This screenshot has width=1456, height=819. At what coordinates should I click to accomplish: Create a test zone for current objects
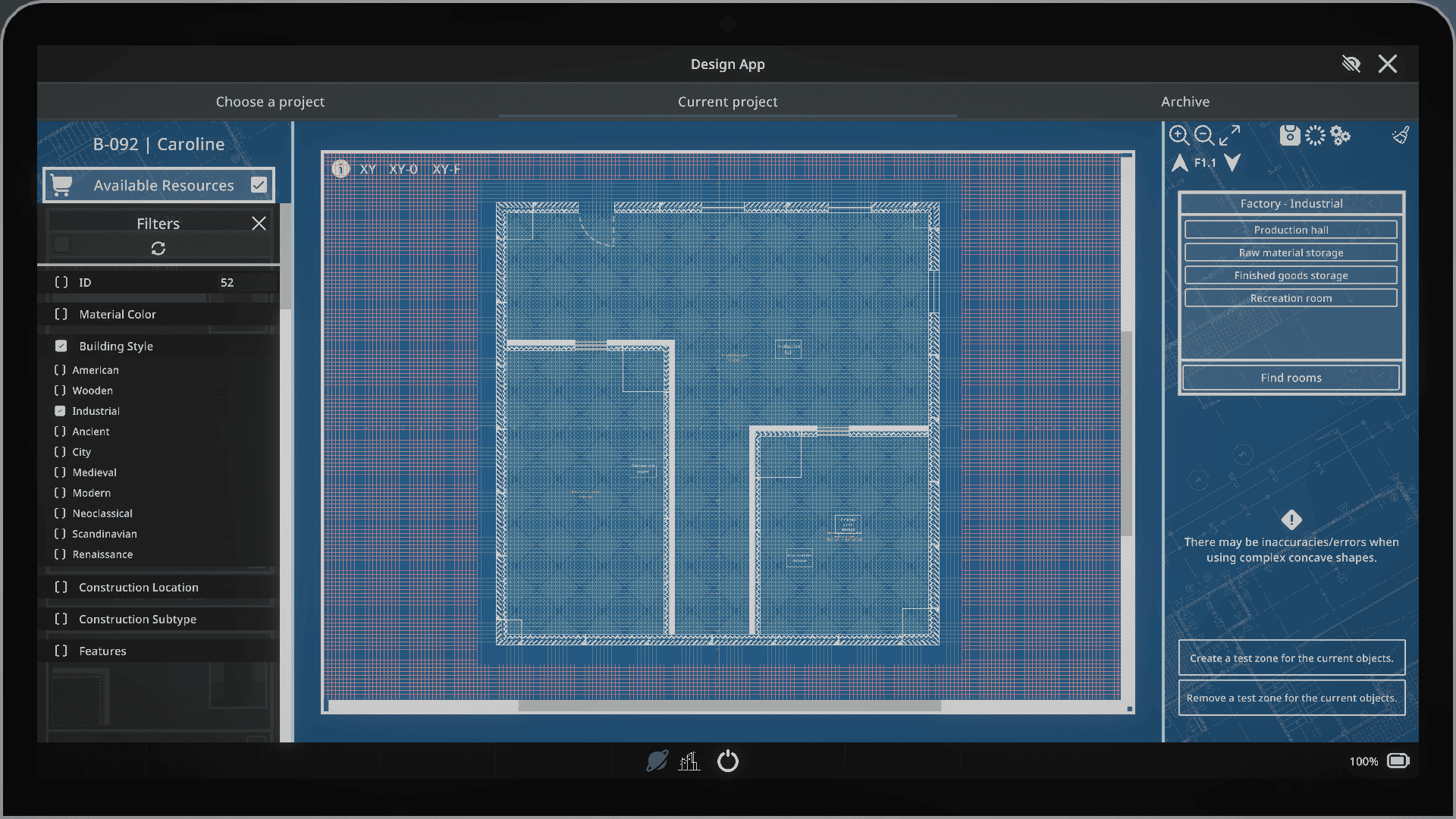(x=1291, y=658)
